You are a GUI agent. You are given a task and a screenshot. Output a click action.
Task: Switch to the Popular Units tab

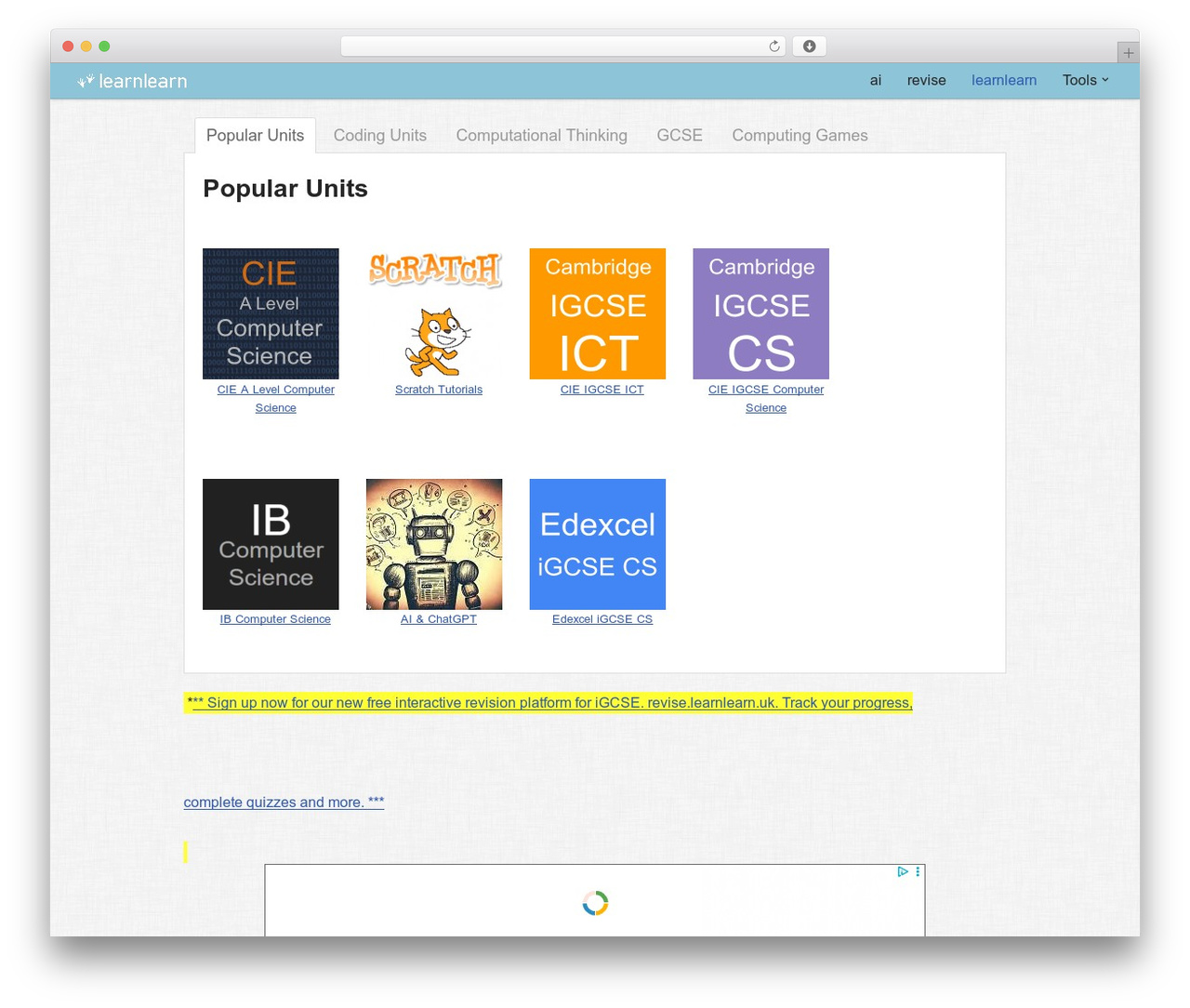coord(255,136)
